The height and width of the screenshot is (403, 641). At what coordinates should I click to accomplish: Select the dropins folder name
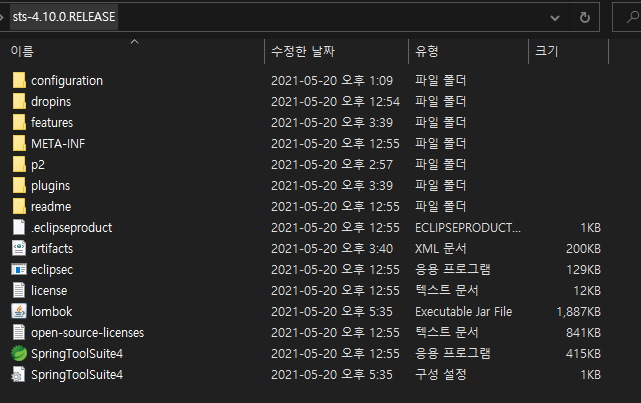[x=51, y=102]
